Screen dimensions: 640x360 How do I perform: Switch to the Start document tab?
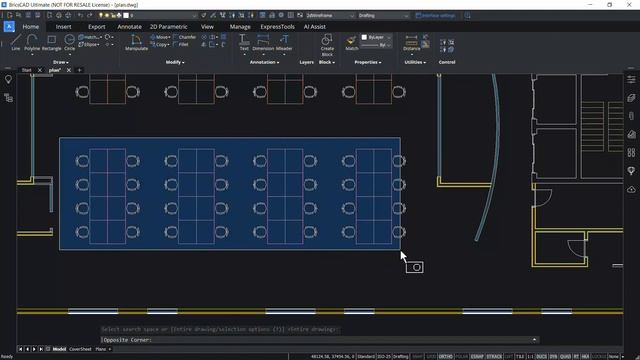(x=27, y=70)
